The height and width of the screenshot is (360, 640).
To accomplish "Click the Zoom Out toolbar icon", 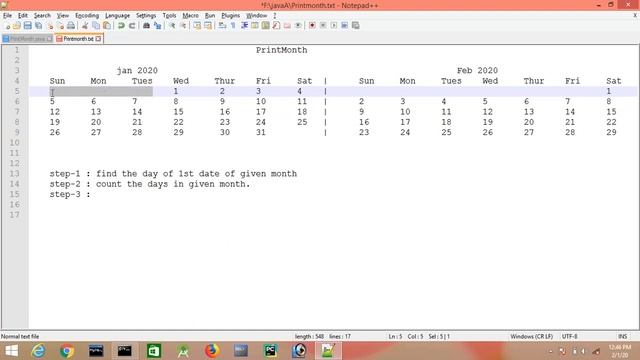I will tap(183, 26).
